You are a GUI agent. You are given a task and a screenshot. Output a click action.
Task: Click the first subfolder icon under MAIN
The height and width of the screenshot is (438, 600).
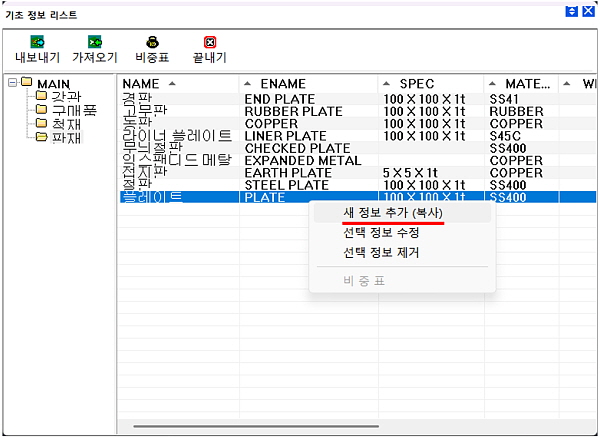41,95
